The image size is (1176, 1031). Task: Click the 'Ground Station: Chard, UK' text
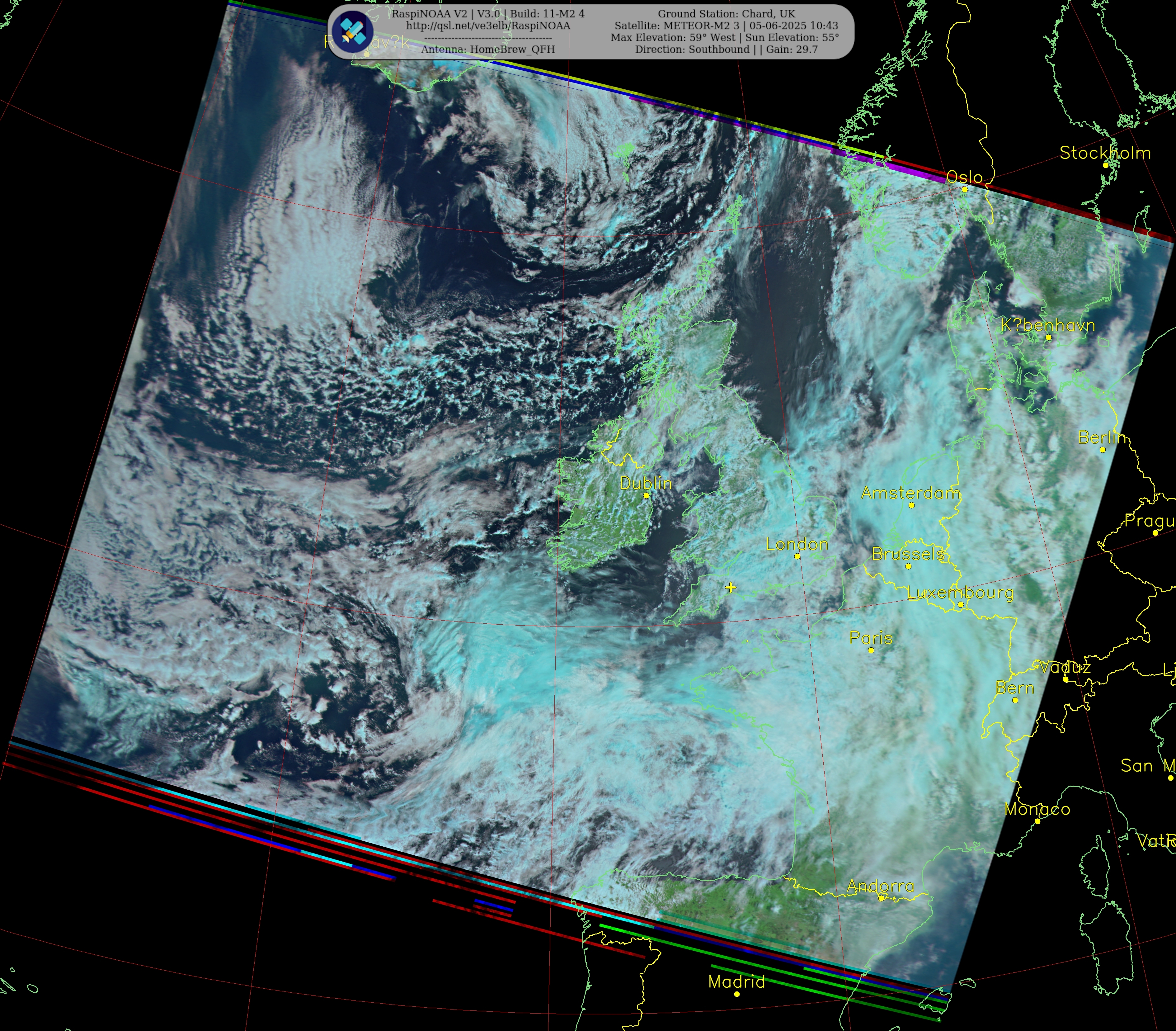tap(726, 14)
